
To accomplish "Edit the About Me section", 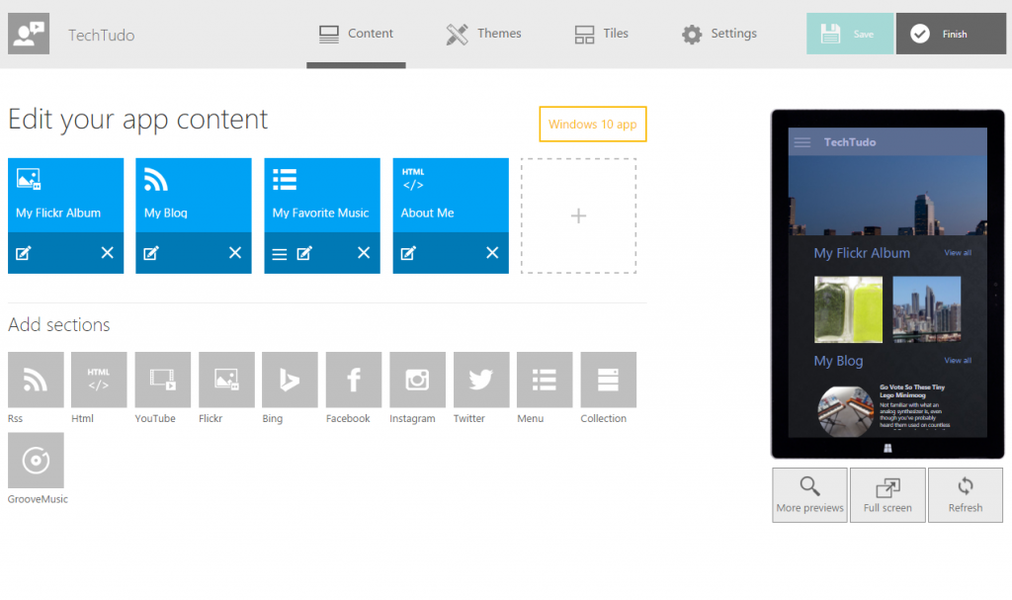I will pos(408,253).
